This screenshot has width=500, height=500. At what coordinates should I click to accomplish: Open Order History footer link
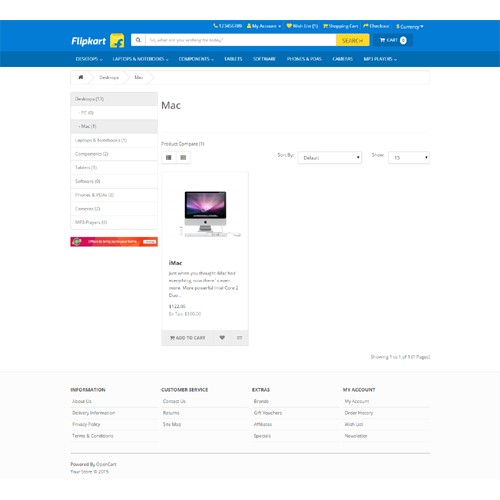click(359, 413)
